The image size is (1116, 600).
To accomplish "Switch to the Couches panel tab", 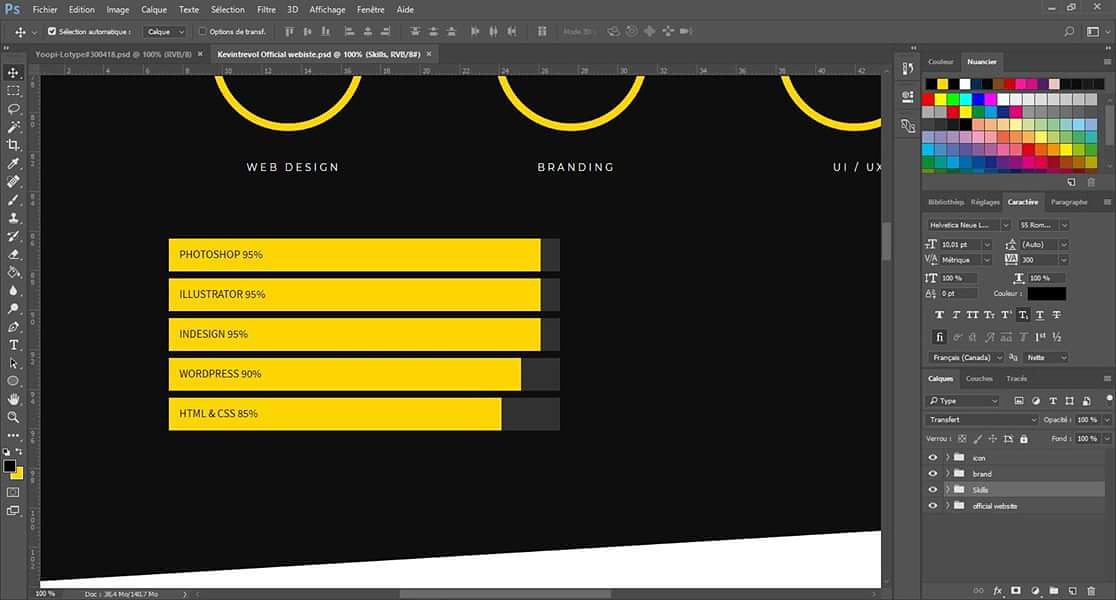I will (x=979, y=379).
